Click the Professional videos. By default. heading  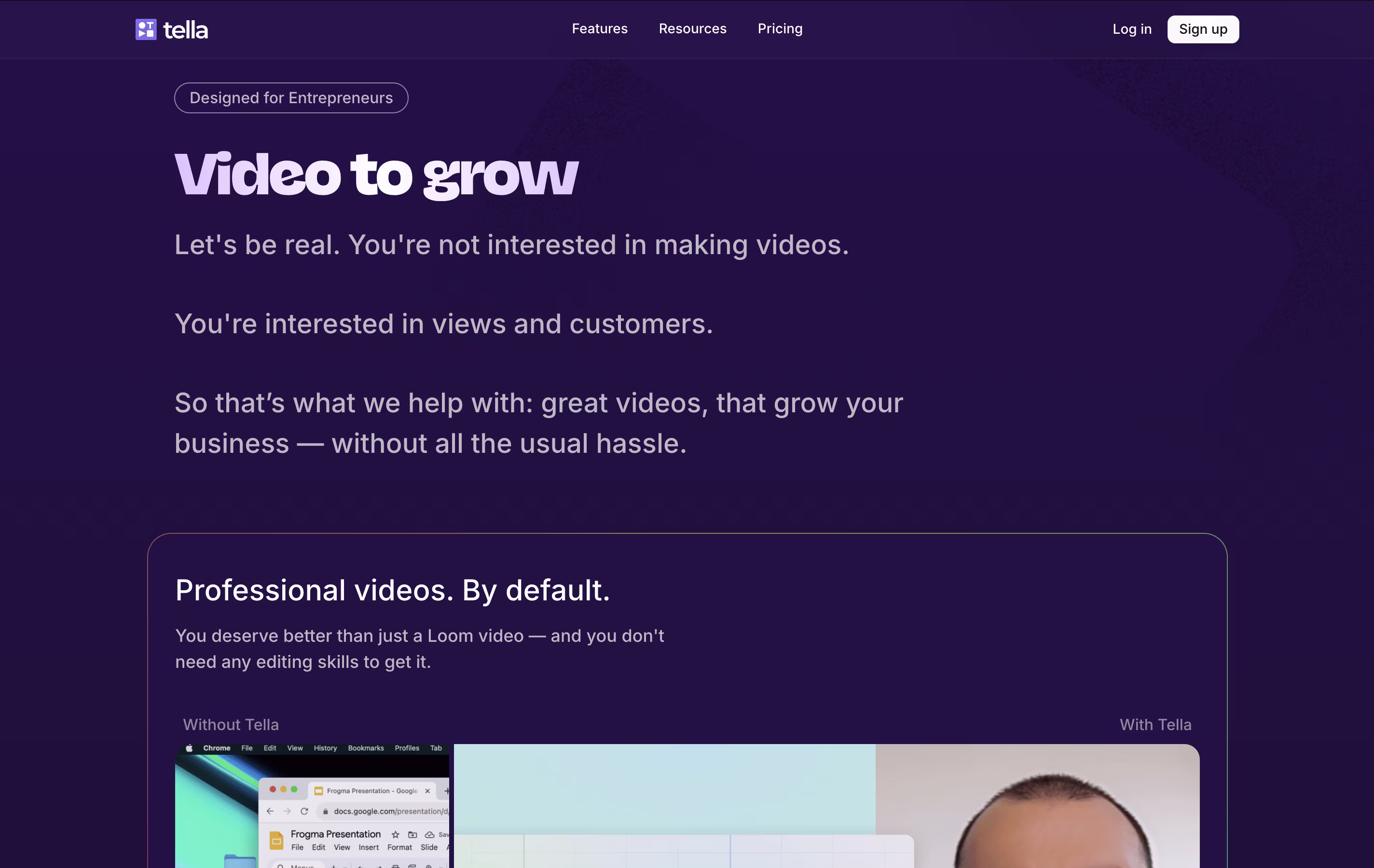393,590
